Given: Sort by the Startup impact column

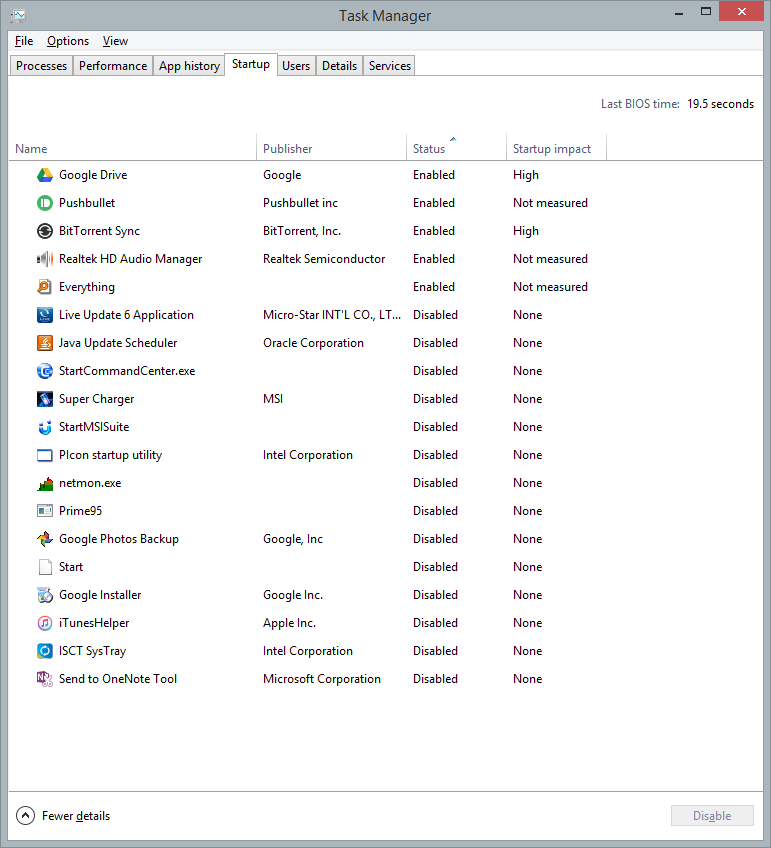Looking at the screenshot, I should click(552, 149).
